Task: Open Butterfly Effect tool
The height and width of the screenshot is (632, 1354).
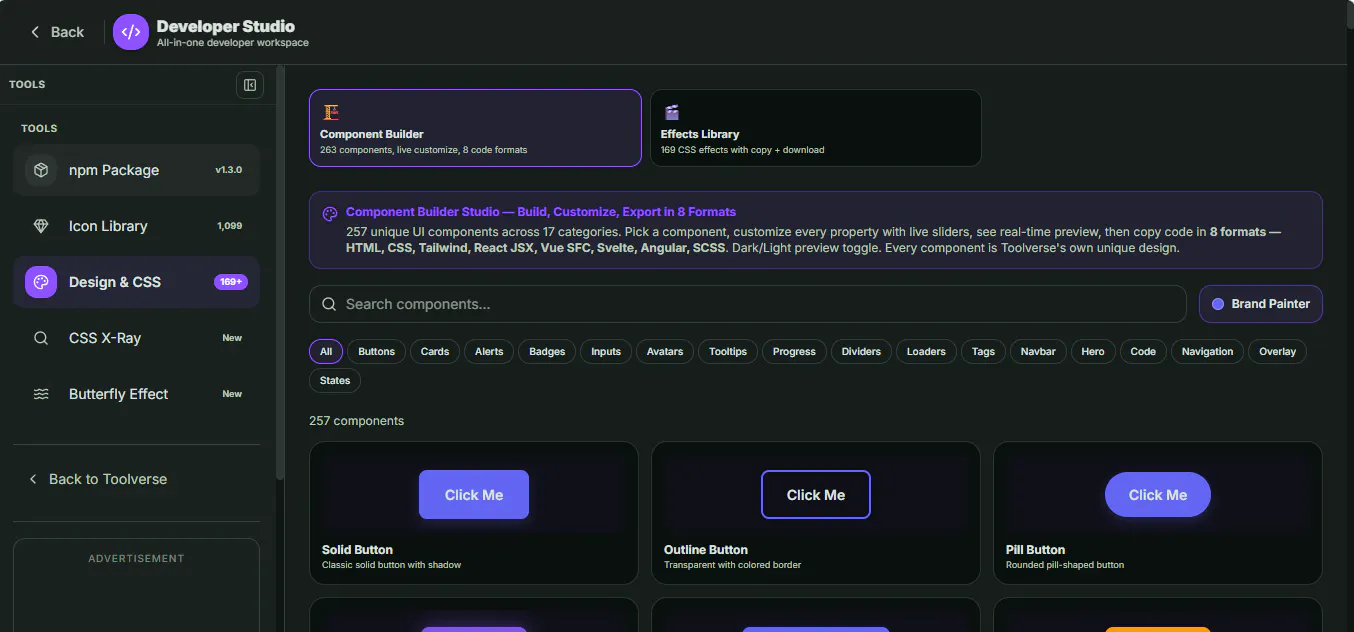Action: click(x=136, y=394)
